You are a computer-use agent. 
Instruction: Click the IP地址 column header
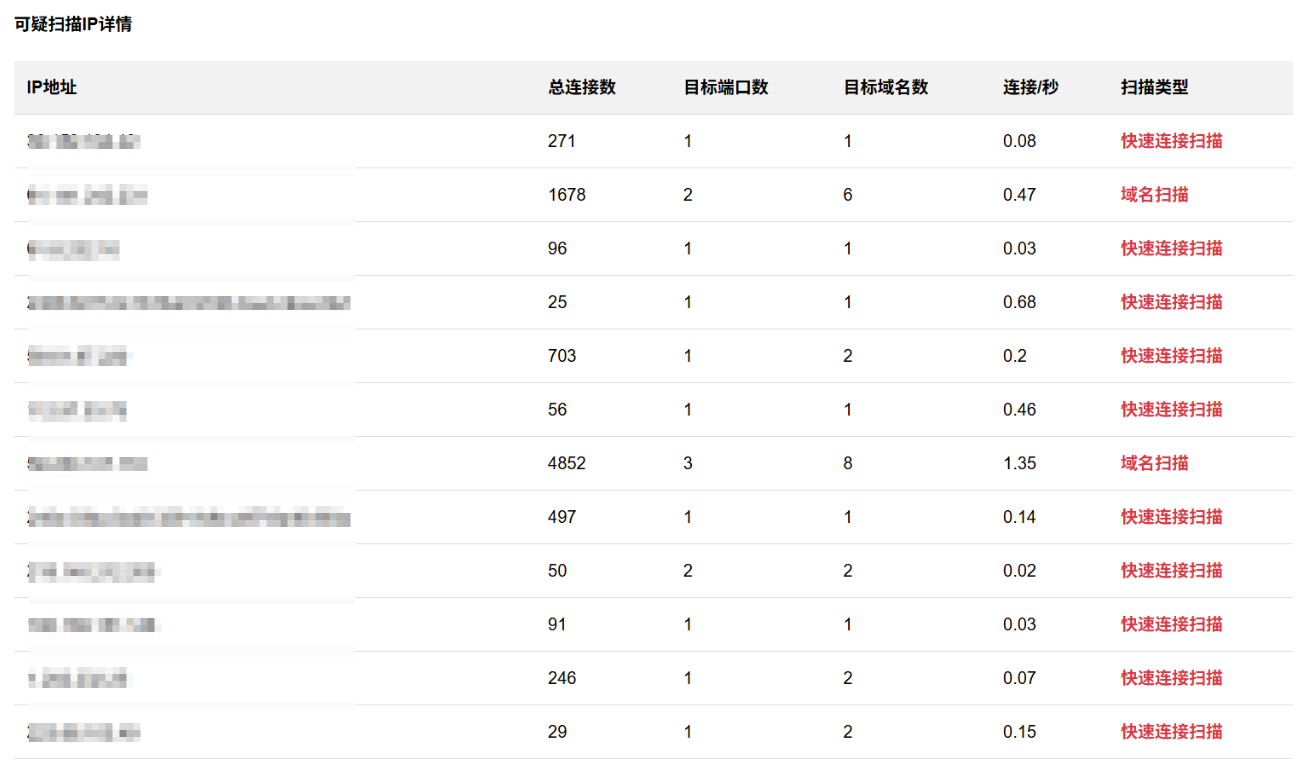coord(52,87)
